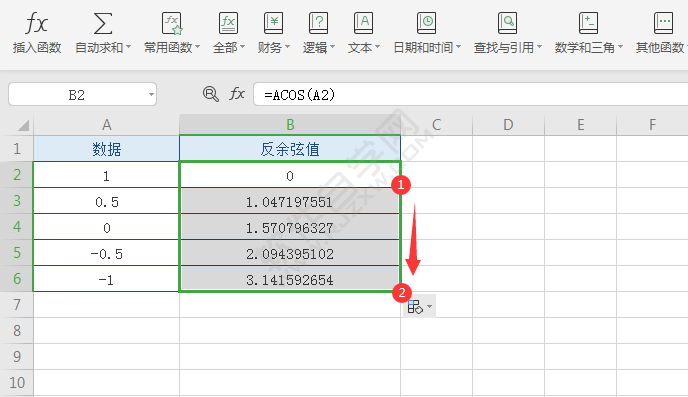Select cell with value 1.570796327
Image resolution: width=688 pixels, height=397 pixels.
click(x=290, y=226)
